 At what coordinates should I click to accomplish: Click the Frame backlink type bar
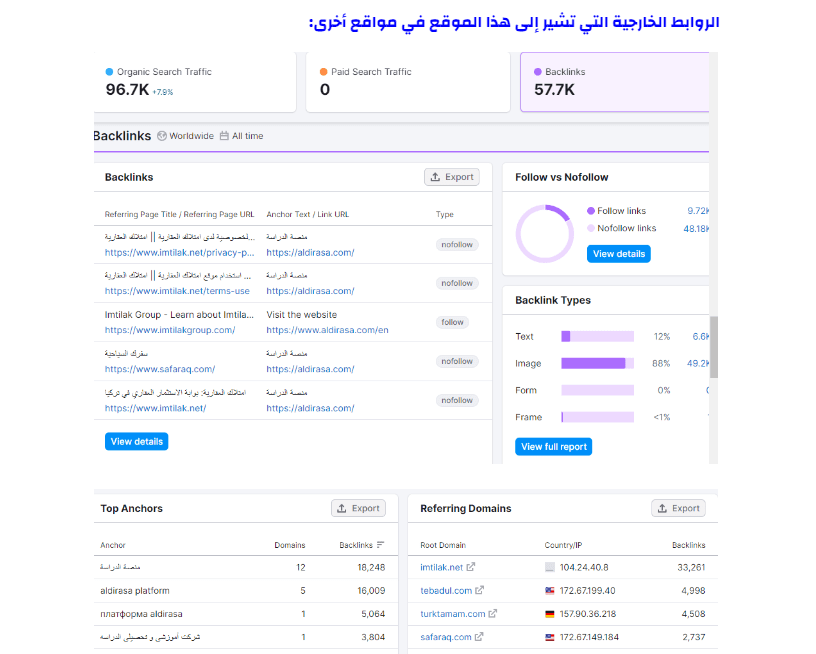[x=597, y=417]
